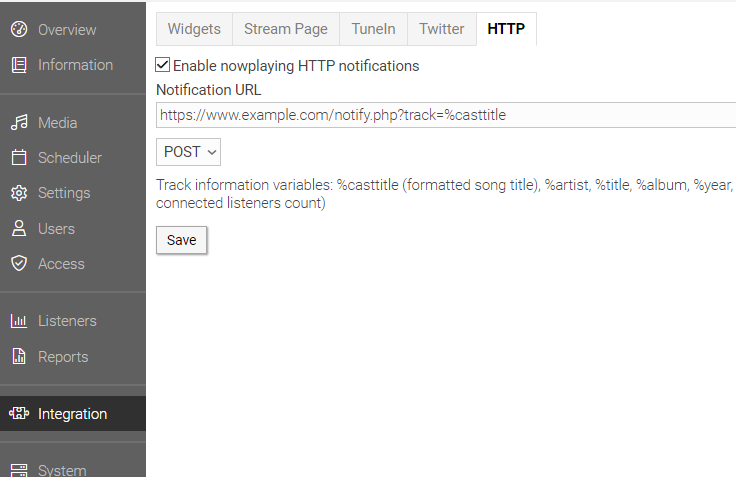Open the Twitter tab
The width and height of the screenshot is (736, 477).
pyautogui.click(x=442, y=29)
